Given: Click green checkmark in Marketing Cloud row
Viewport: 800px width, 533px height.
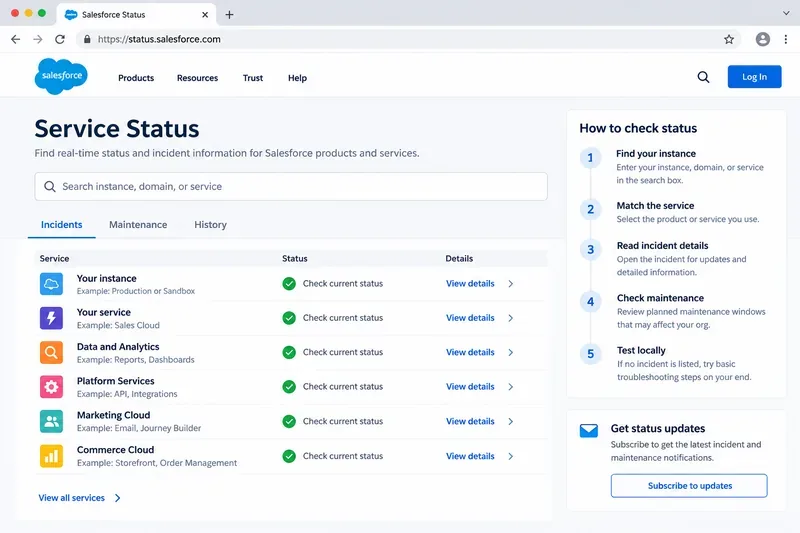Looking at the screenshot, I should tap(289, 421).
